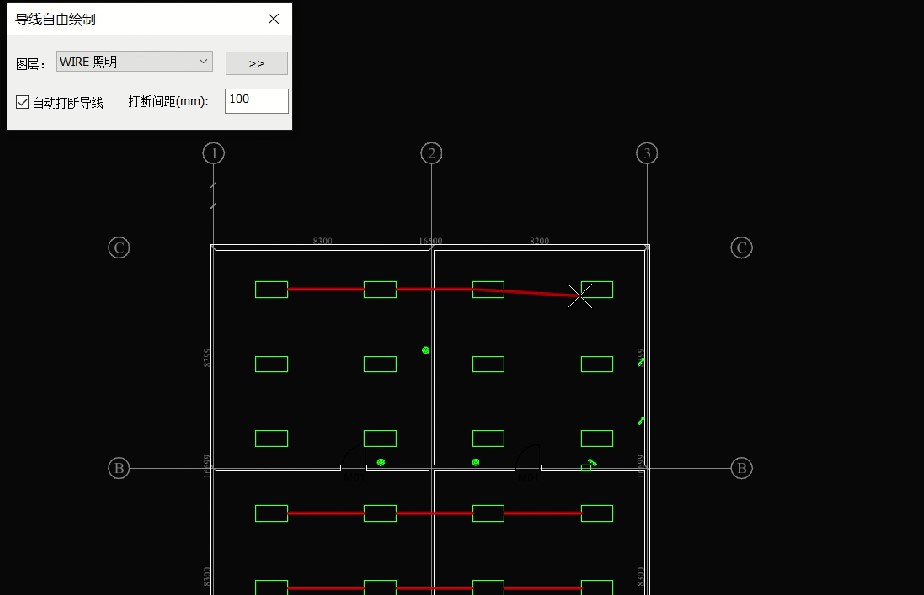The image size is (924, 595).
Task: Open the 图层 WIRE 照明 layer dropdown
Action: click(134, 62)
